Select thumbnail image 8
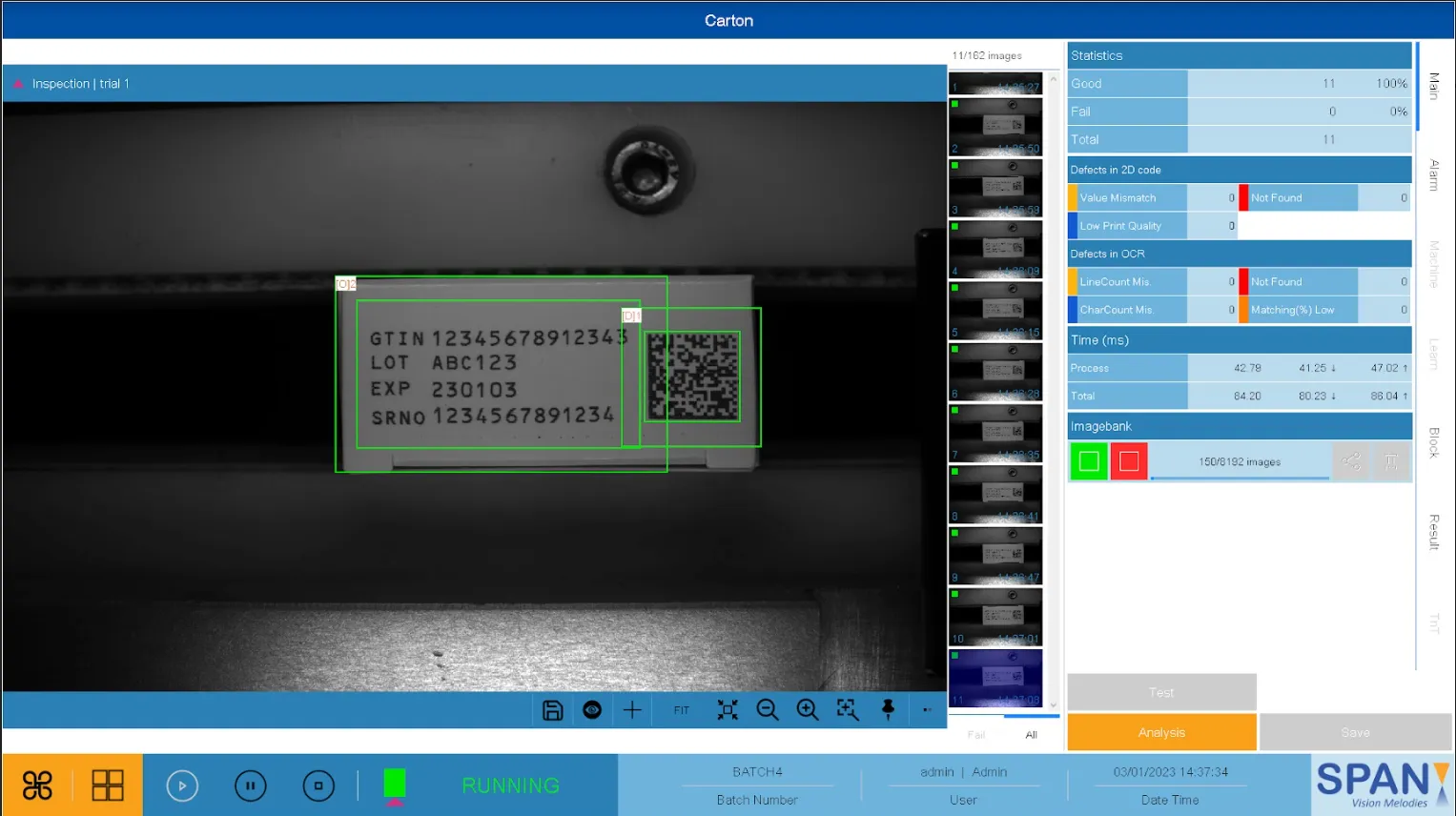Screen dimensions: 1456x816 point(995,494)
